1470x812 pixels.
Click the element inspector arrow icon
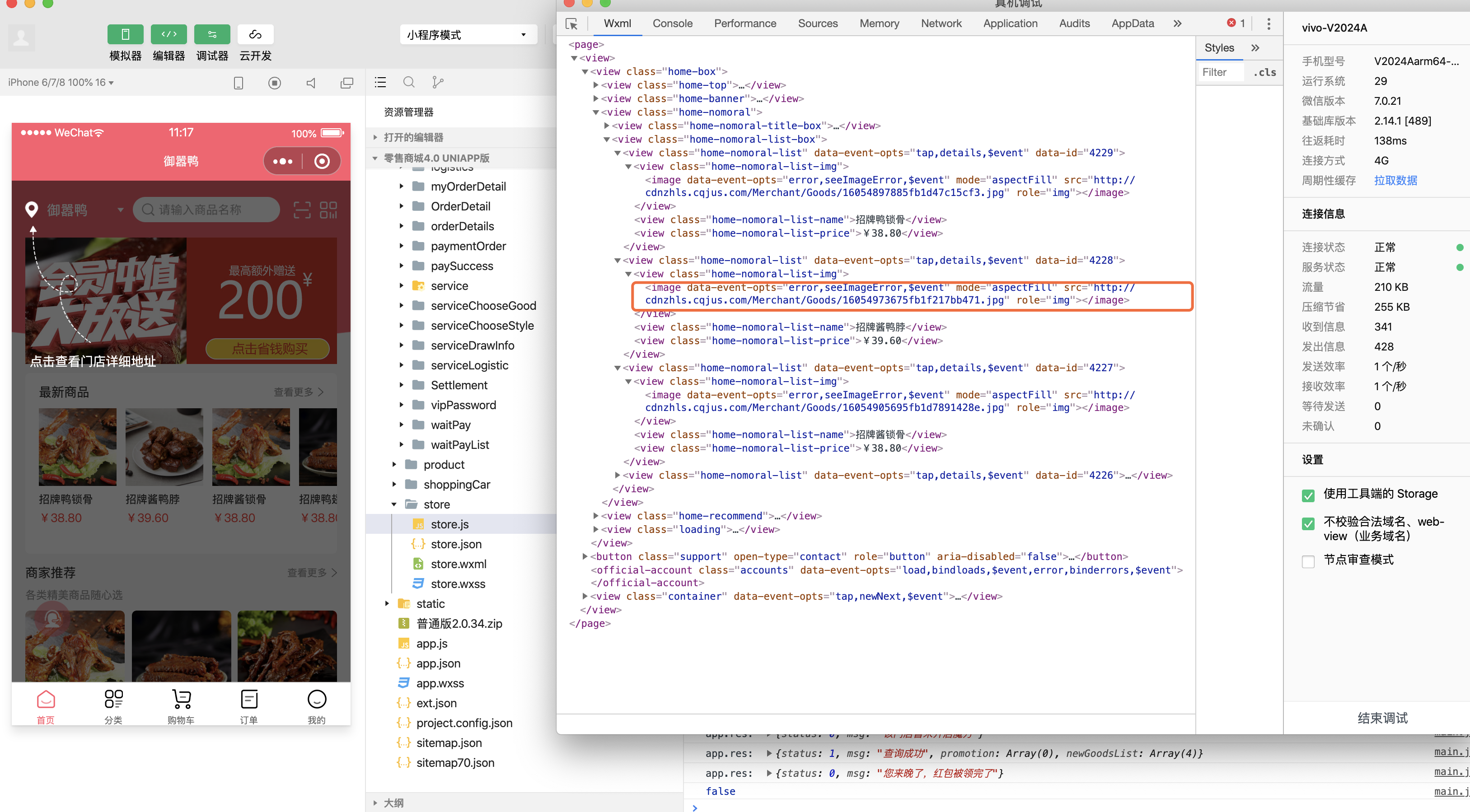point(571,24)
